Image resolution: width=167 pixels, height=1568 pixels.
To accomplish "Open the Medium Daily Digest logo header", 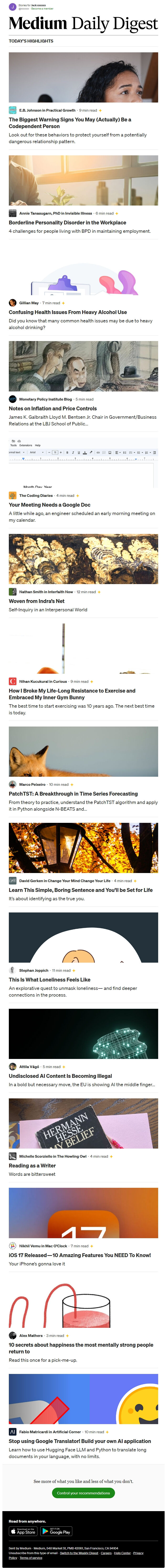I will coord(83,24).
